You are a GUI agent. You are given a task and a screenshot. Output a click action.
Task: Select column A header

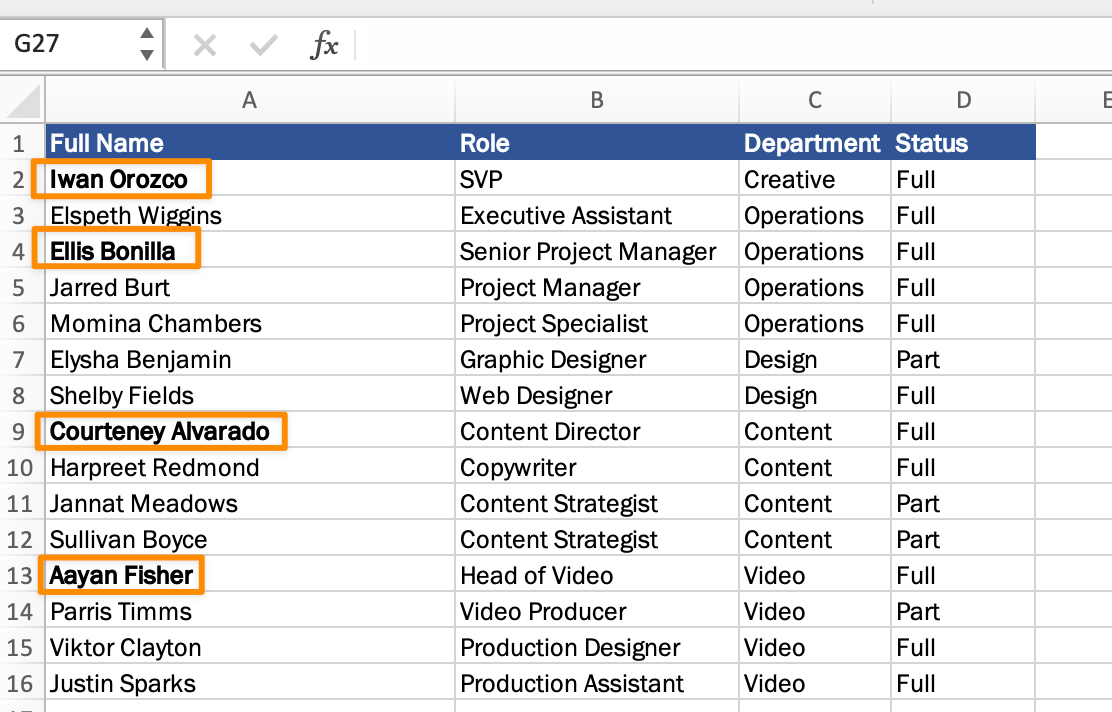pyautogui.click(x=250, y=100)
